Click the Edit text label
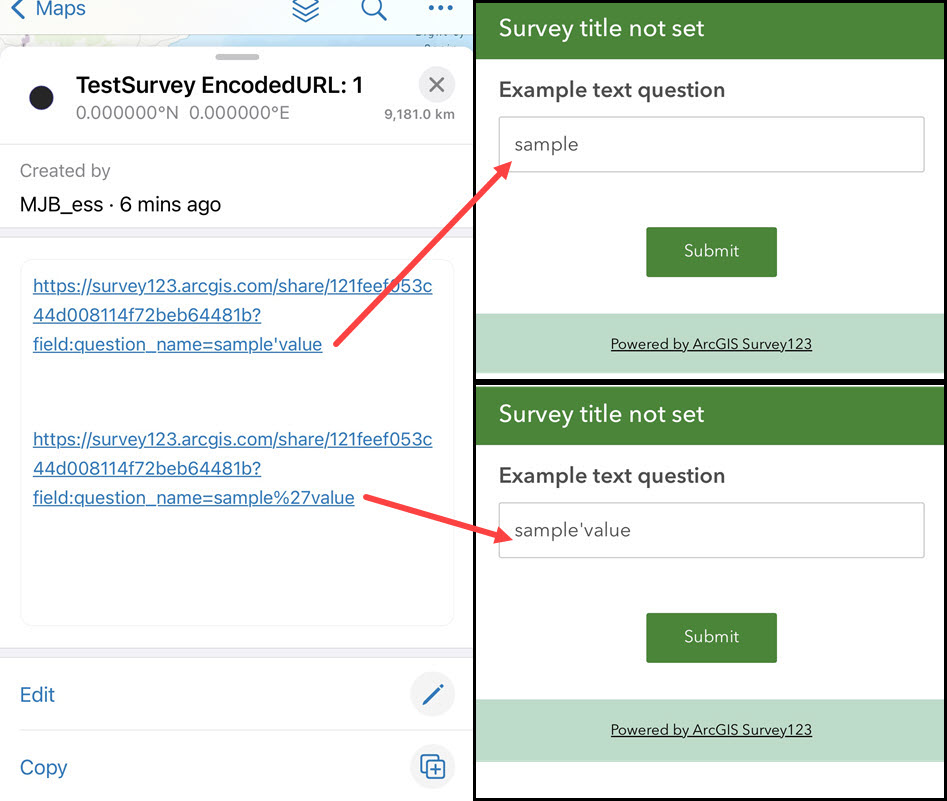Screen dimensions: 947x801 click(37, 694)
